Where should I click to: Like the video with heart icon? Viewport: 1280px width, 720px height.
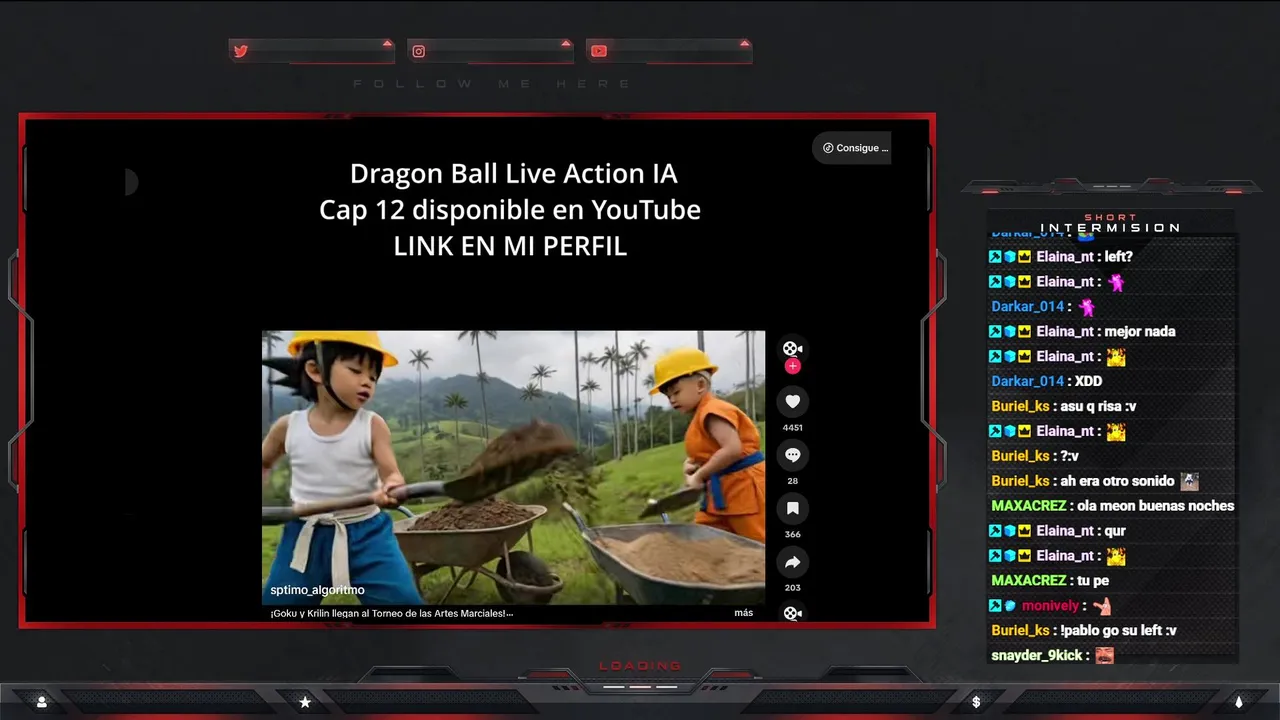point(792,401)
